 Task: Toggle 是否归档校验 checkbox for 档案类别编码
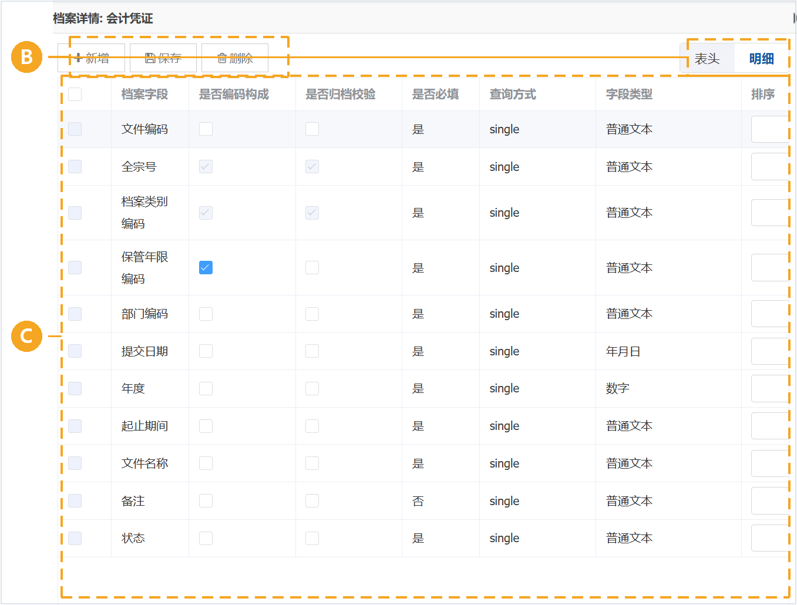pos(312,213)
